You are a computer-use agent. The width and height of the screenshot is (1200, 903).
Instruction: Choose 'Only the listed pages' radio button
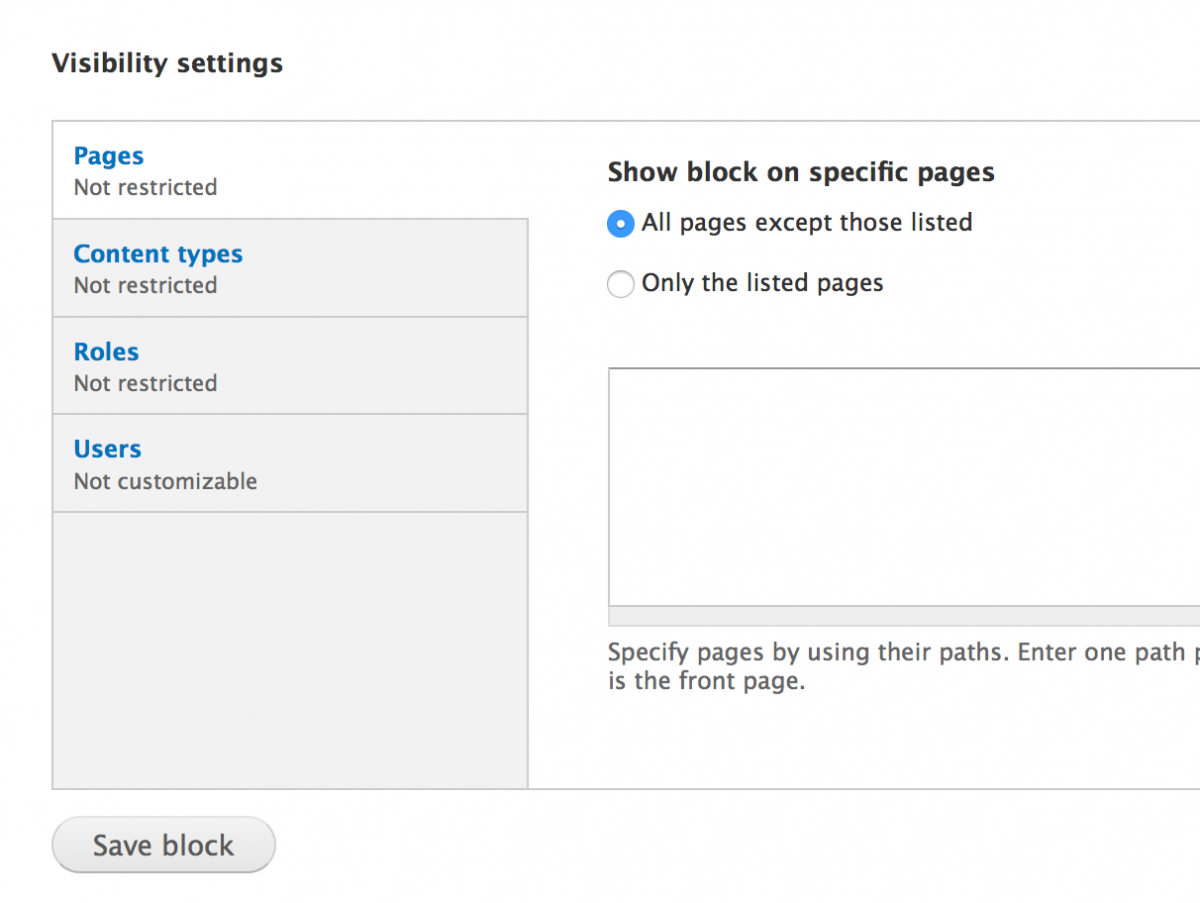[620, 285]
